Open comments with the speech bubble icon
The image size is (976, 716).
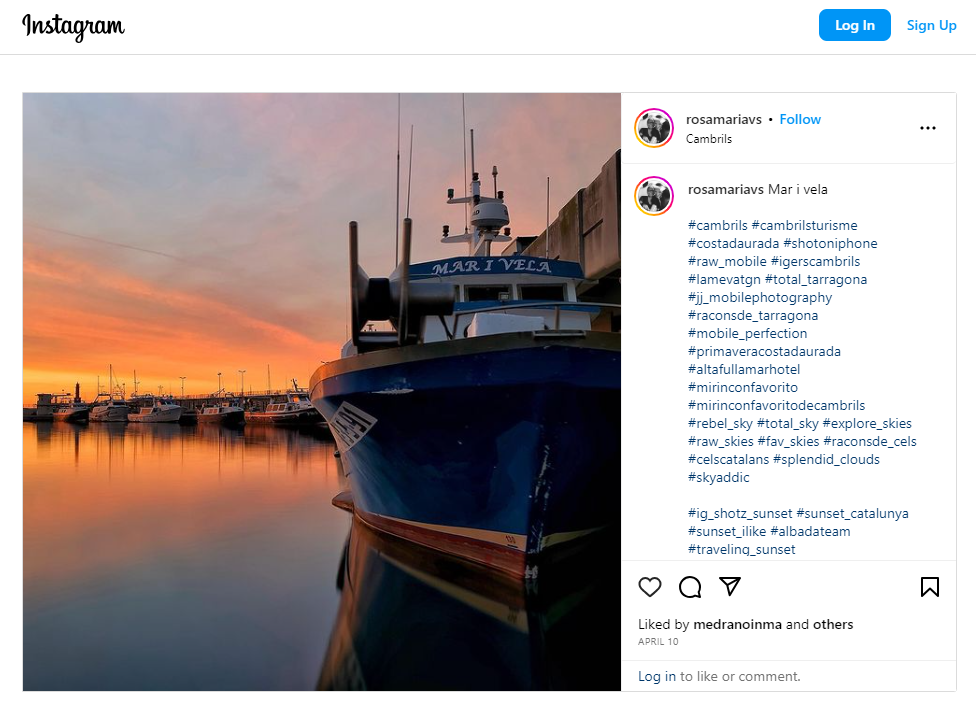[690, 587]
